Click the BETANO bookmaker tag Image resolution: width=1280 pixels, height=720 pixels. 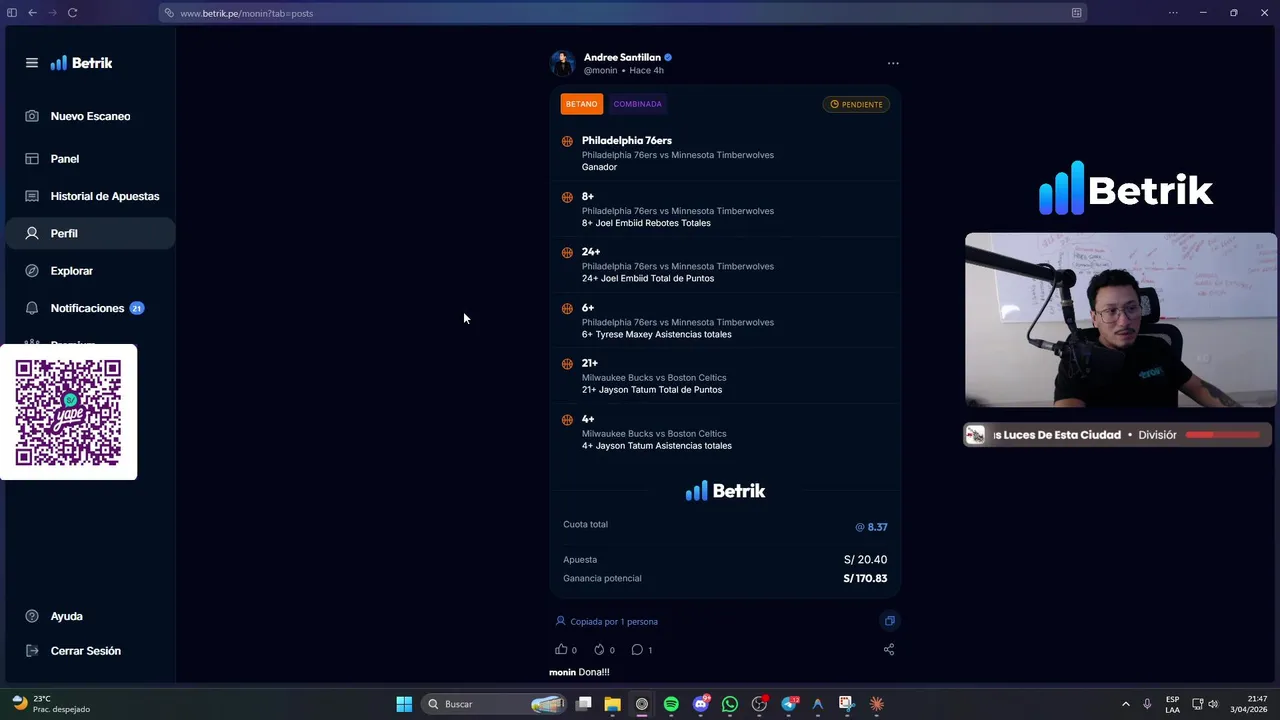pyautogui.click(x=581, y=104)
